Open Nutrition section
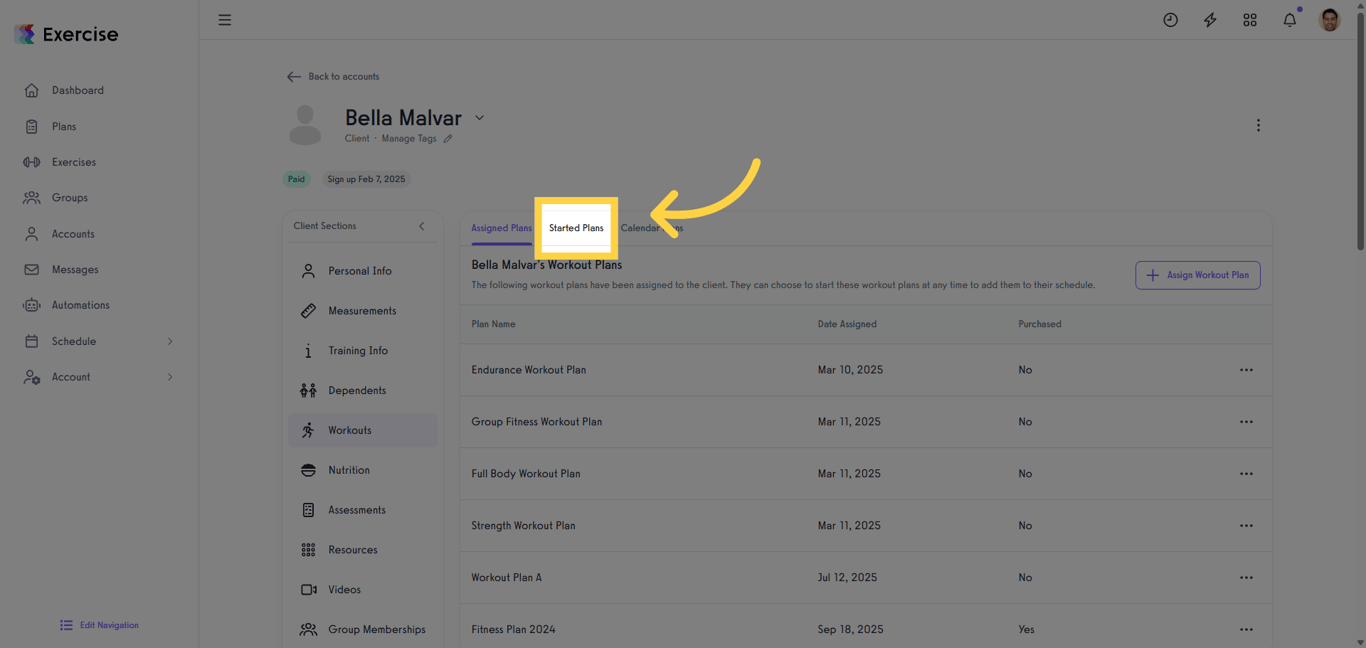The image size is (1366, 648). pos(363,470)
